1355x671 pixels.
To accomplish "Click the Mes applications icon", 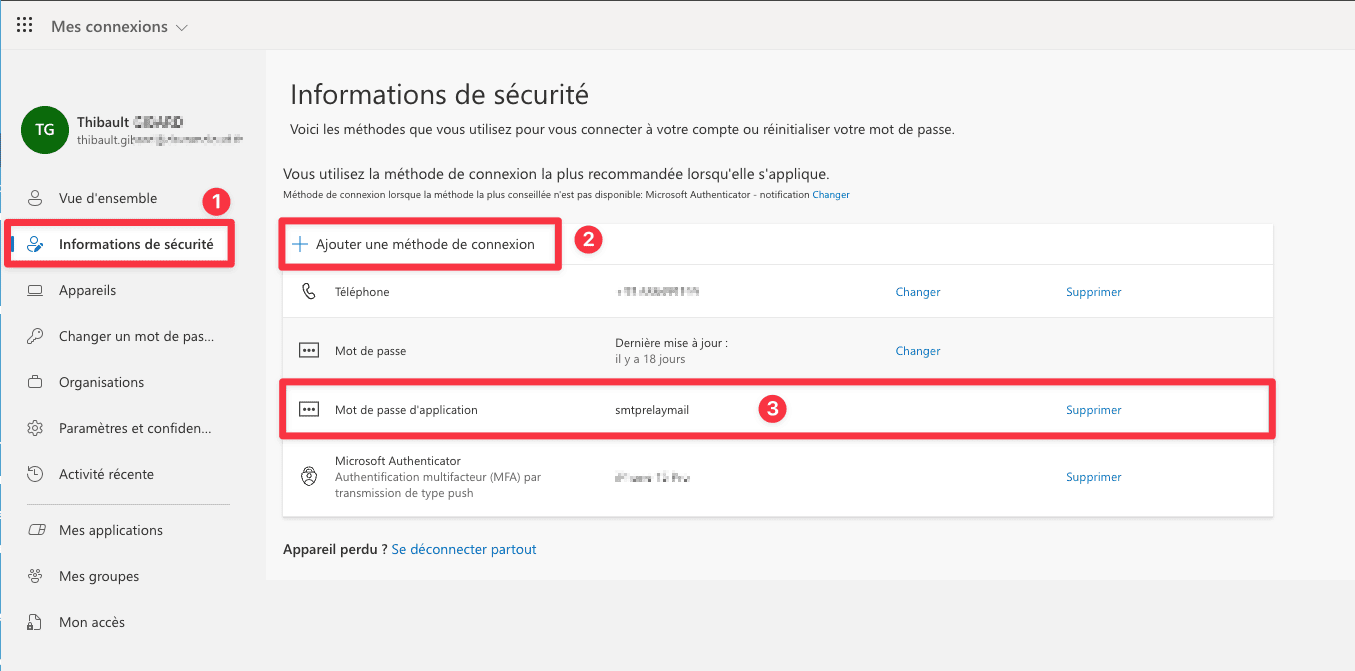I will [36, 530].
